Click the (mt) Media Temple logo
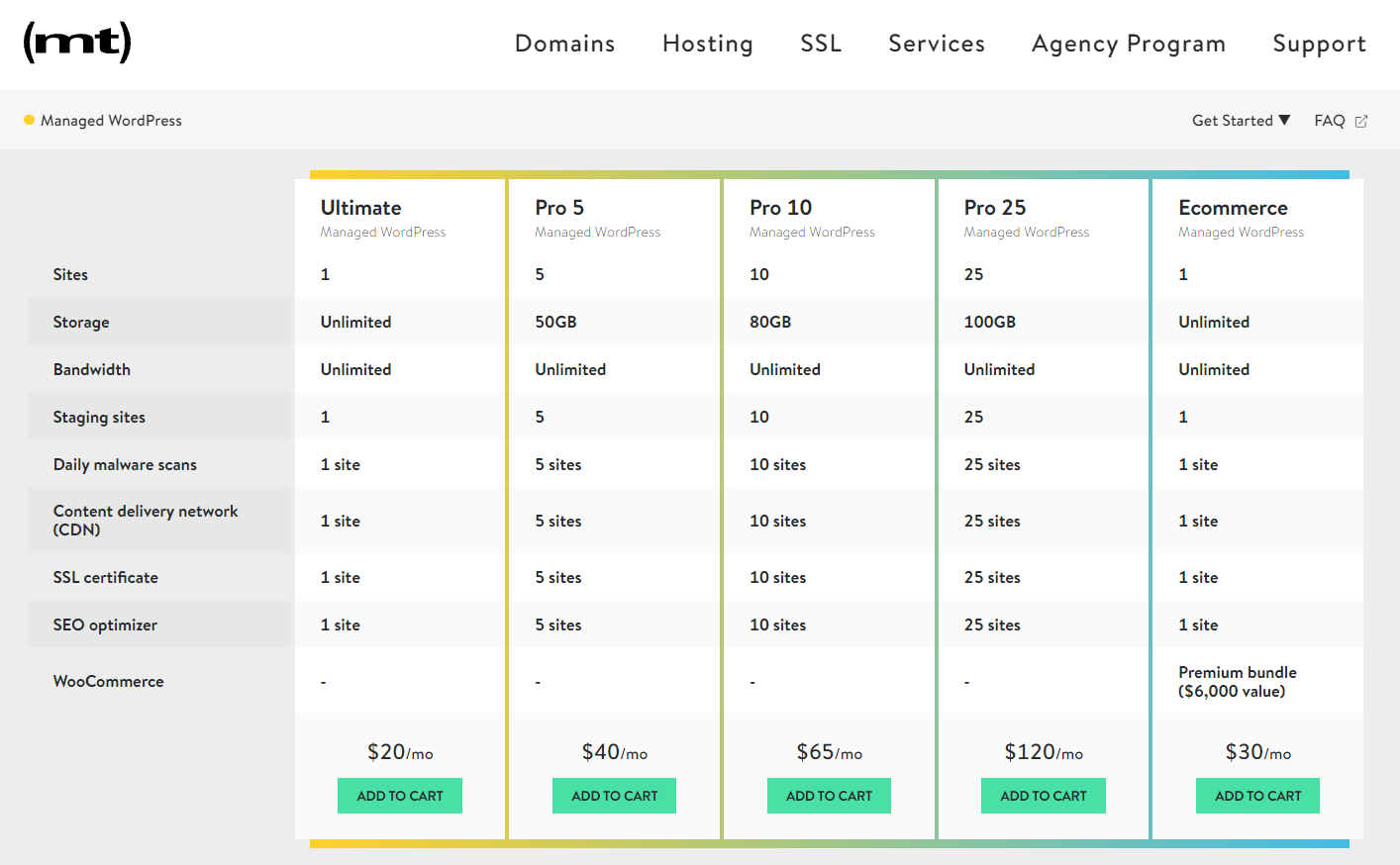 point(77,43)
